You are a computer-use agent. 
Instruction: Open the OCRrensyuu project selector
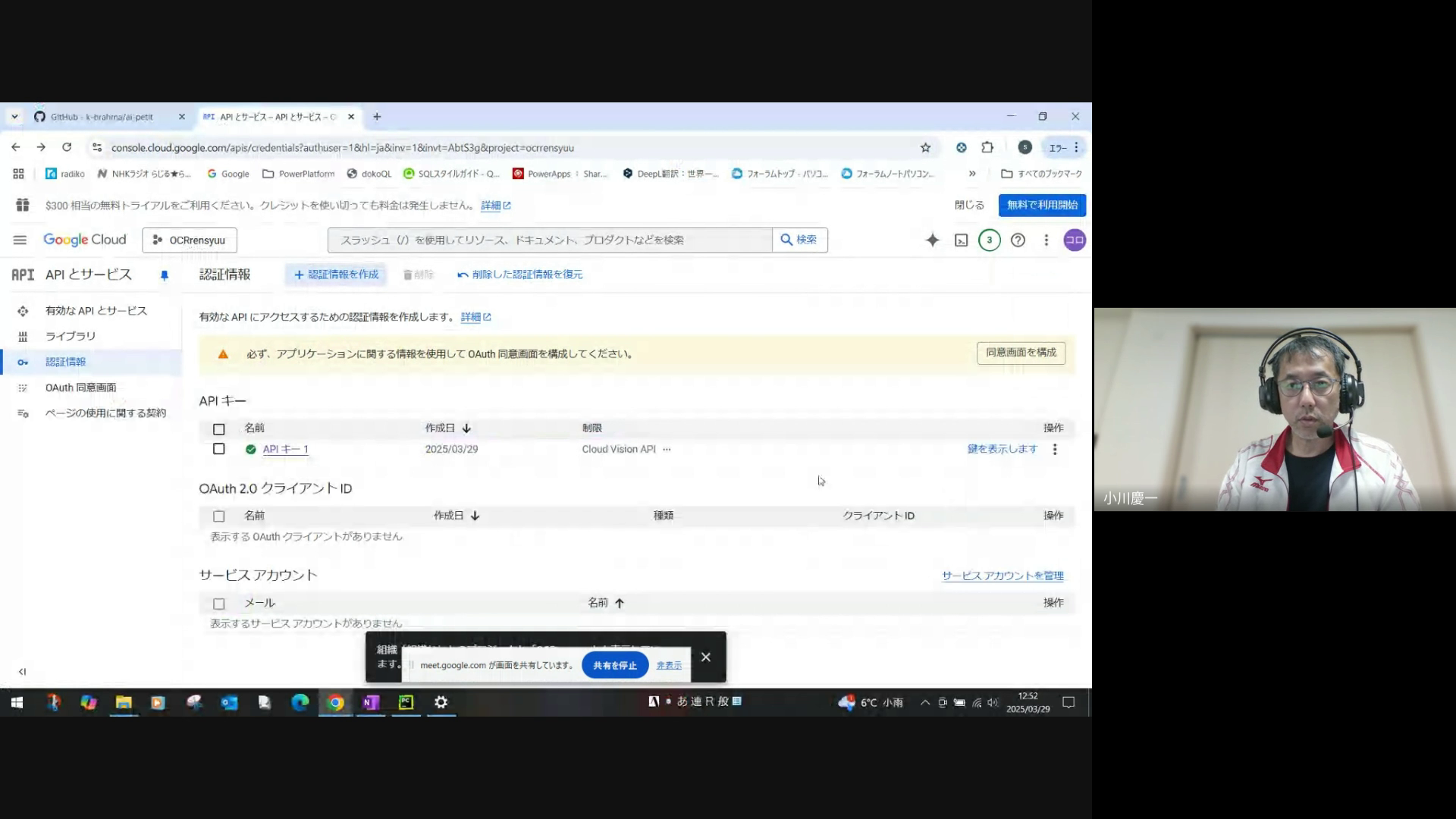(190, 240)
